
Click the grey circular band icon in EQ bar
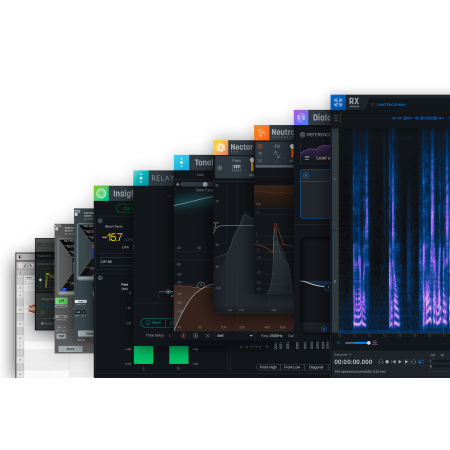pos(196,336)
